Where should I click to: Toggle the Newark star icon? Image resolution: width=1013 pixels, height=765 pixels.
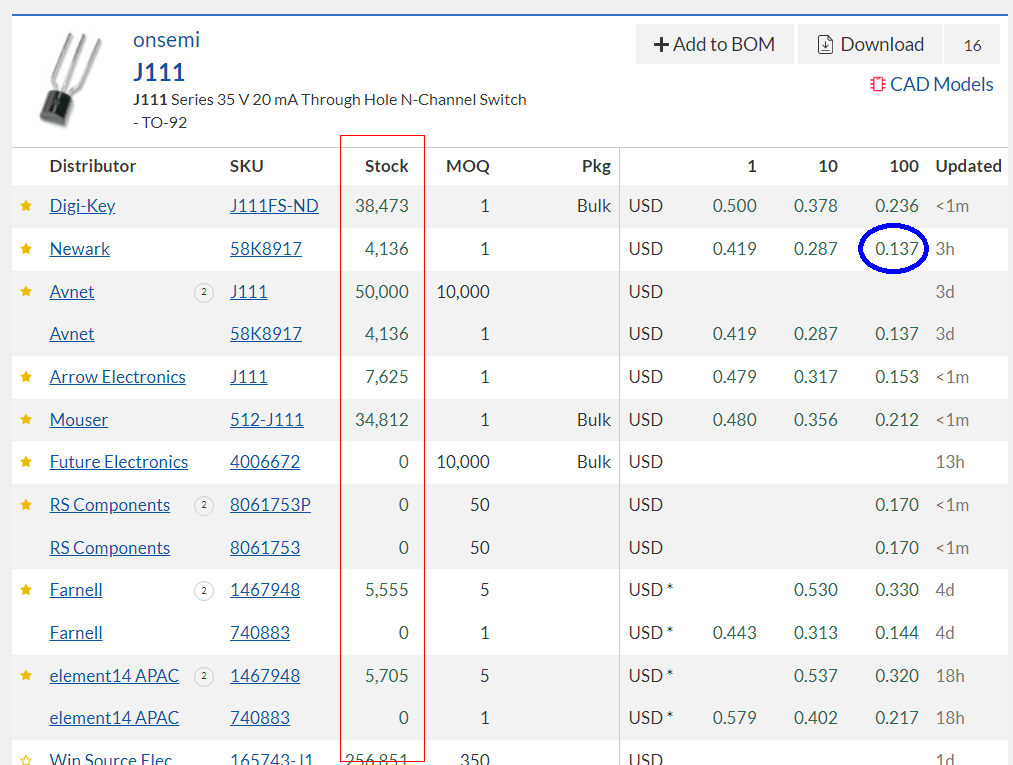click(x=26, y=249)
